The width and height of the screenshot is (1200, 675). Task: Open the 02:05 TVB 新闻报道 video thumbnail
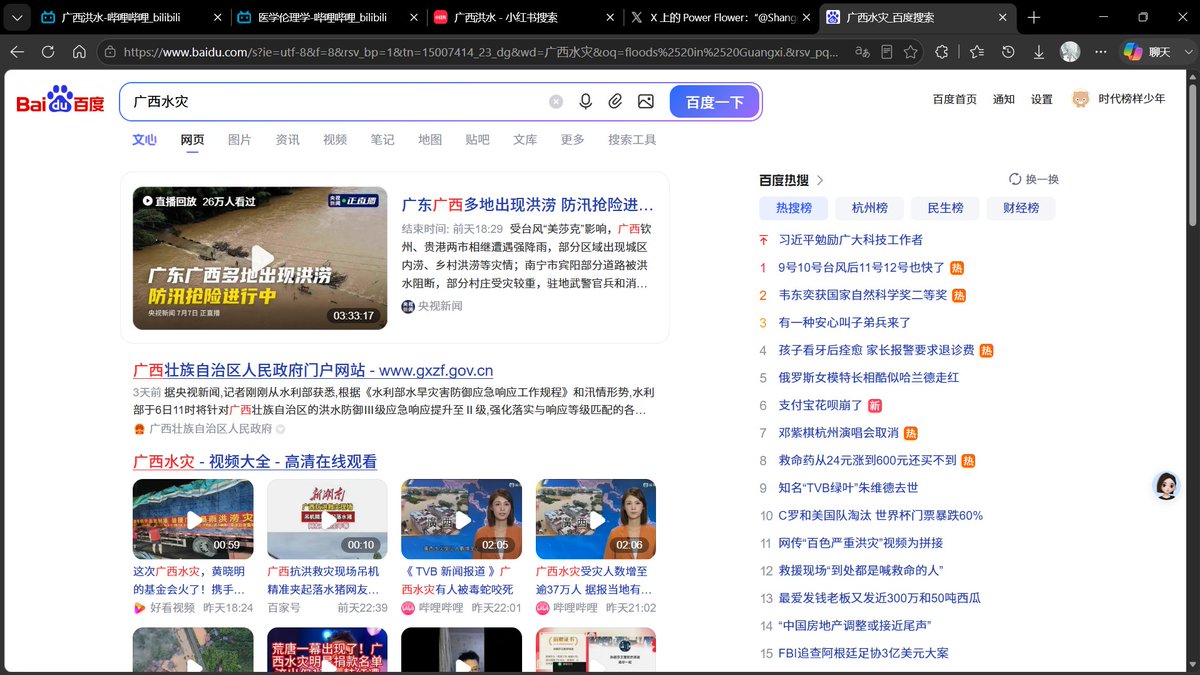[x=461, y=519]
